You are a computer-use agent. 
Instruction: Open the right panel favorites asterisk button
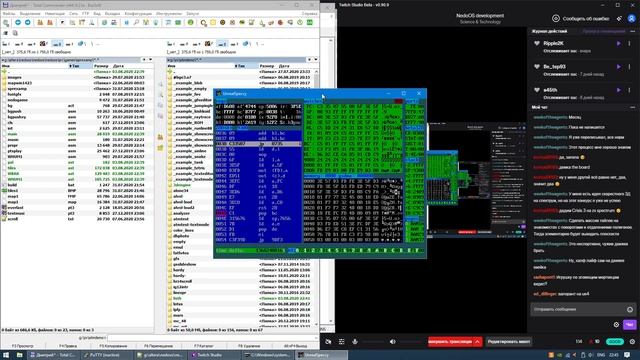click(x=309, y=60)
